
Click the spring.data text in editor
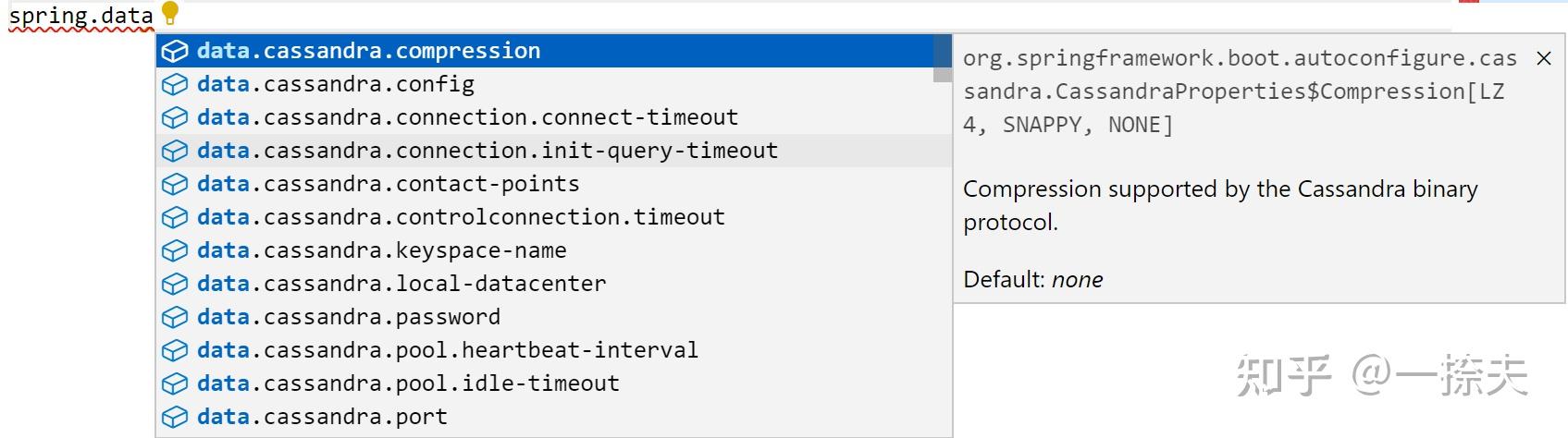(80, 16)
